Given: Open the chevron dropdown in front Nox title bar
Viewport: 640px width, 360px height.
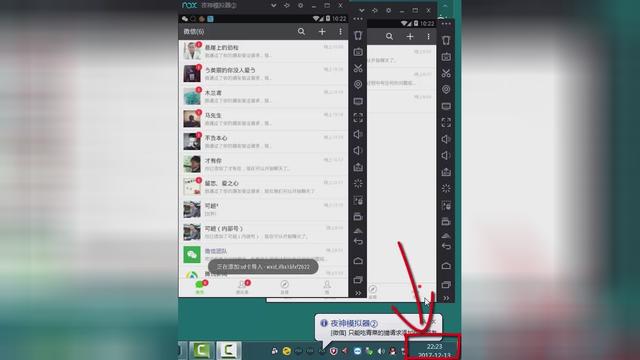Looking at the screenshot, I should 274,5.
